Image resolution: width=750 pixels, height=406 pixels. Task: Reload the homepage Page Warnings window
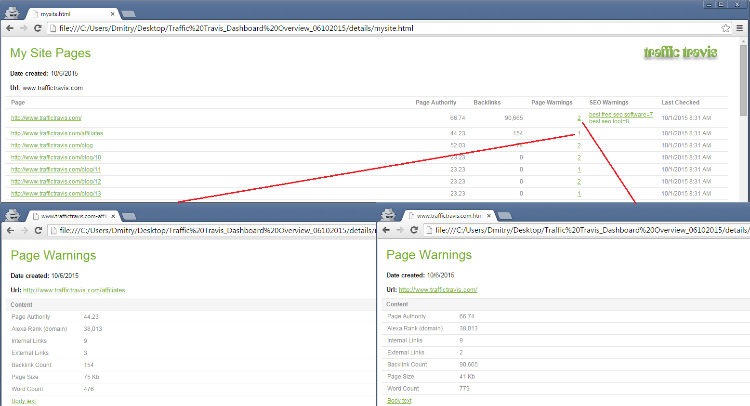point(414,230)
